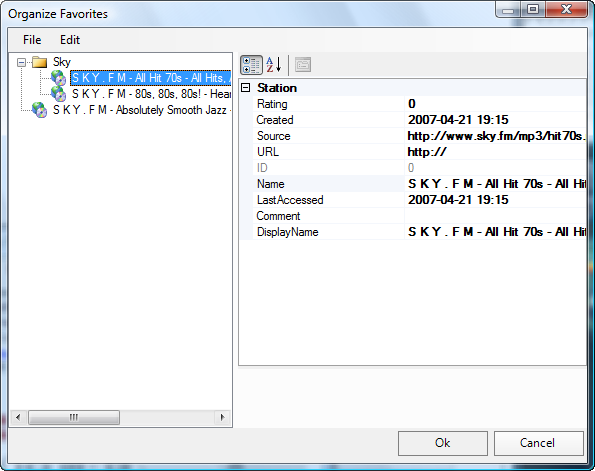Click the Comment property value field

pyautogui.click(x=496, y=216)
